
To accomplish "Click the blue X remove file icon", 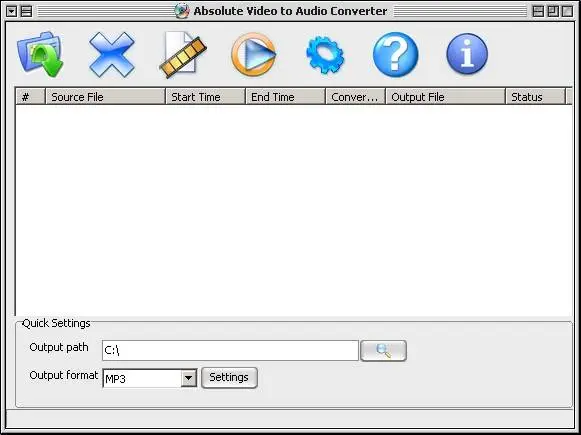I will pyautogui.click(x=112, y=54).
